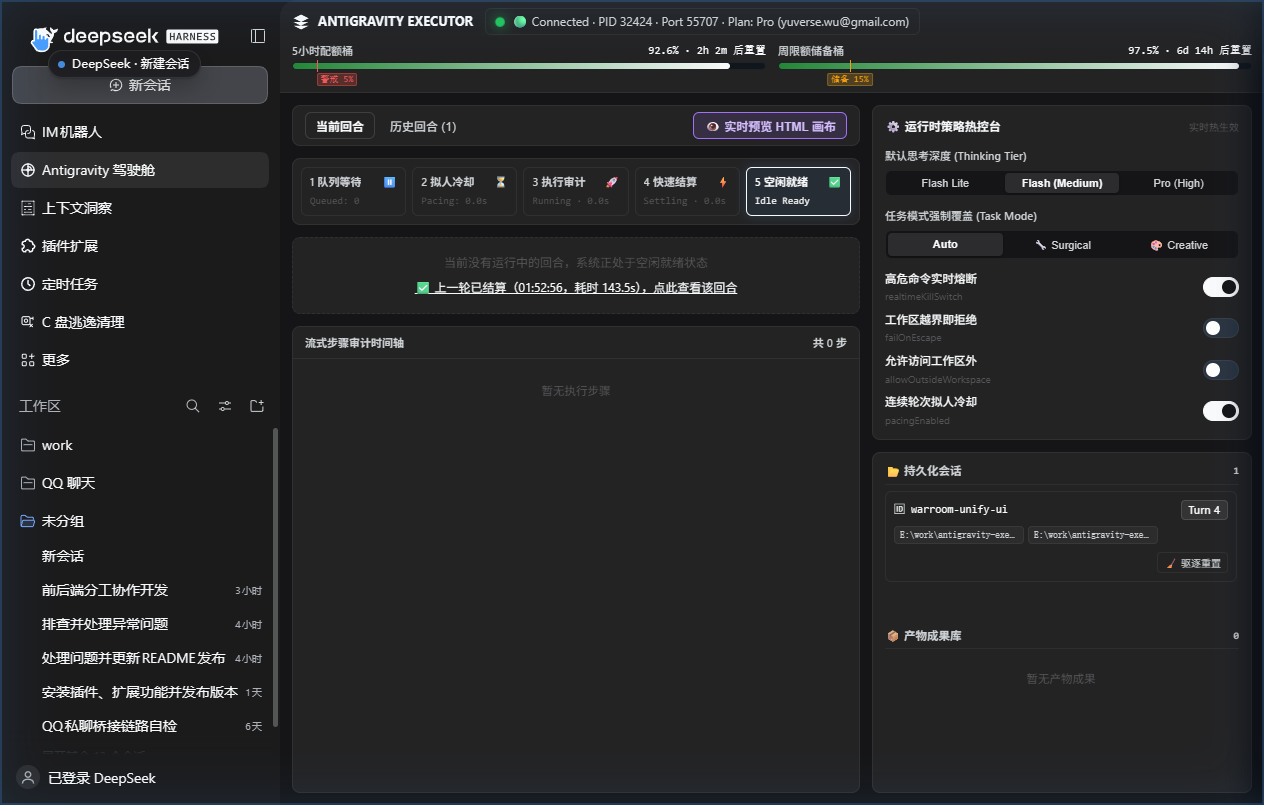
Task: Click the 警戒 5% marker
Action: pos(337,79)
